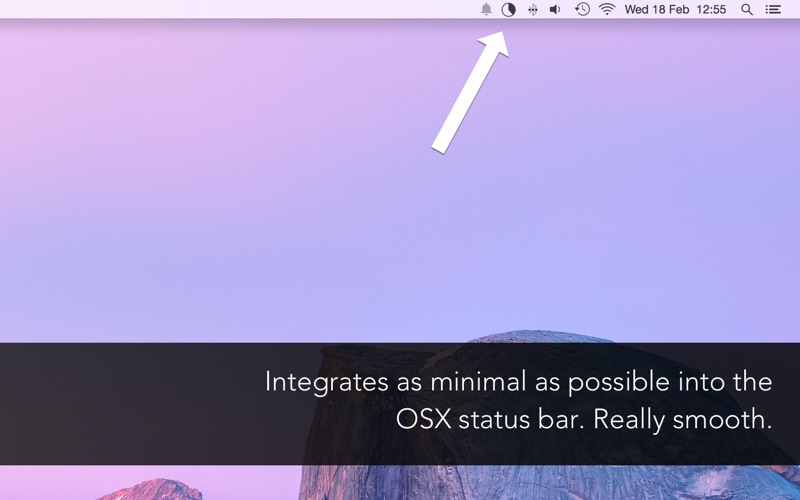
Task: Open the volume speaker menu
Action: point(555,9)
